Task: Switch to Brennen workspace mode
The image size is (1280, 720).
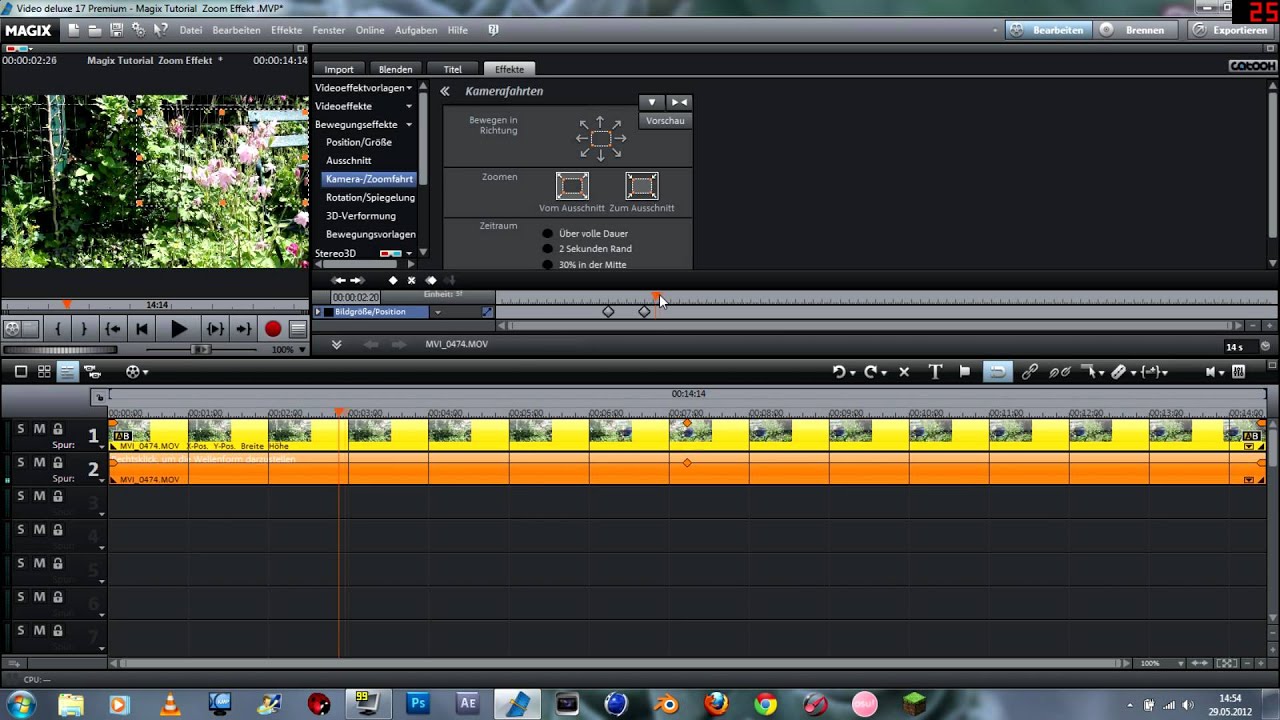Action: point(1134,30)
